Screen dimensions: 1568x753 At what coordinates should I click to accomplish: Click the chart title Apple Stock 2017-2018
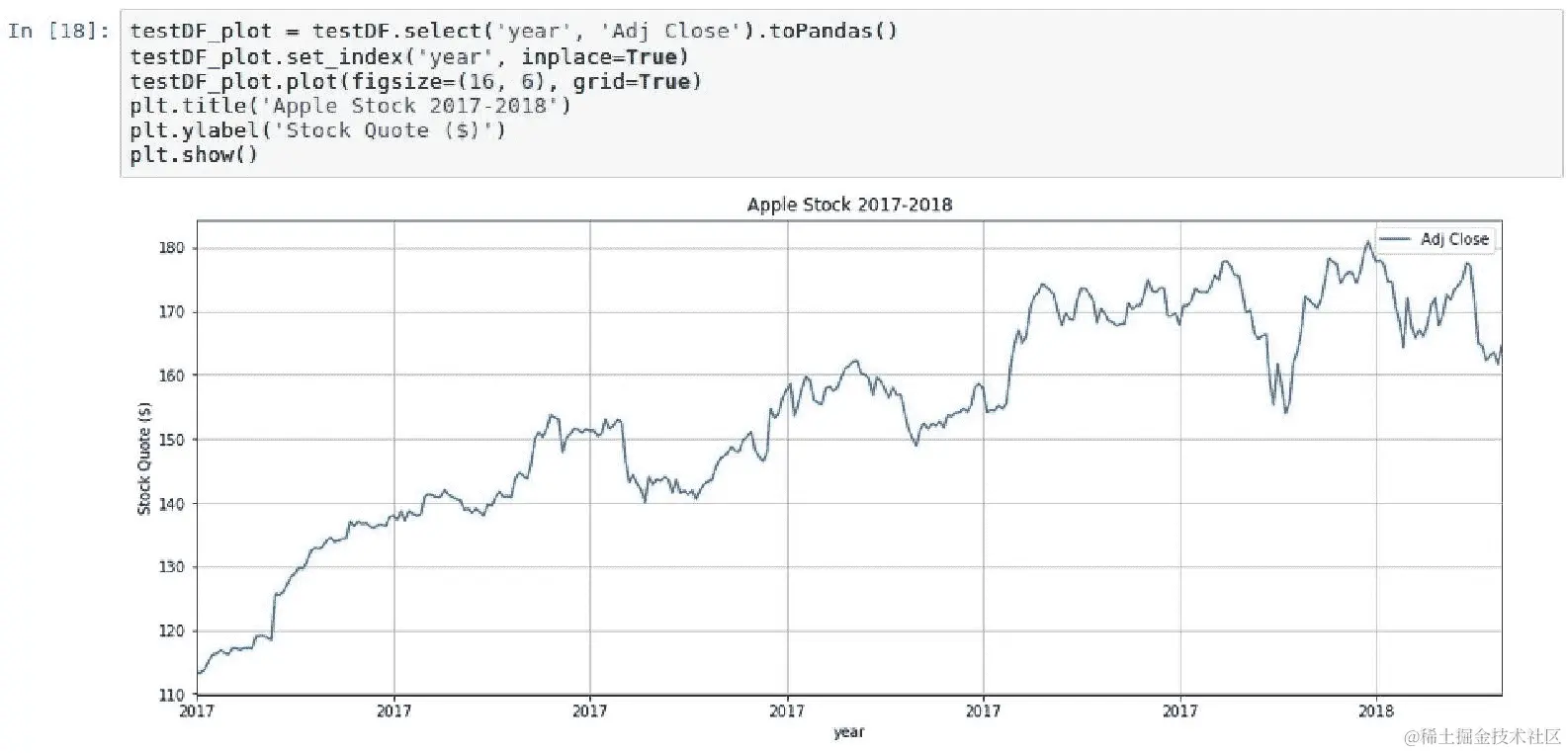click(849, 205)
